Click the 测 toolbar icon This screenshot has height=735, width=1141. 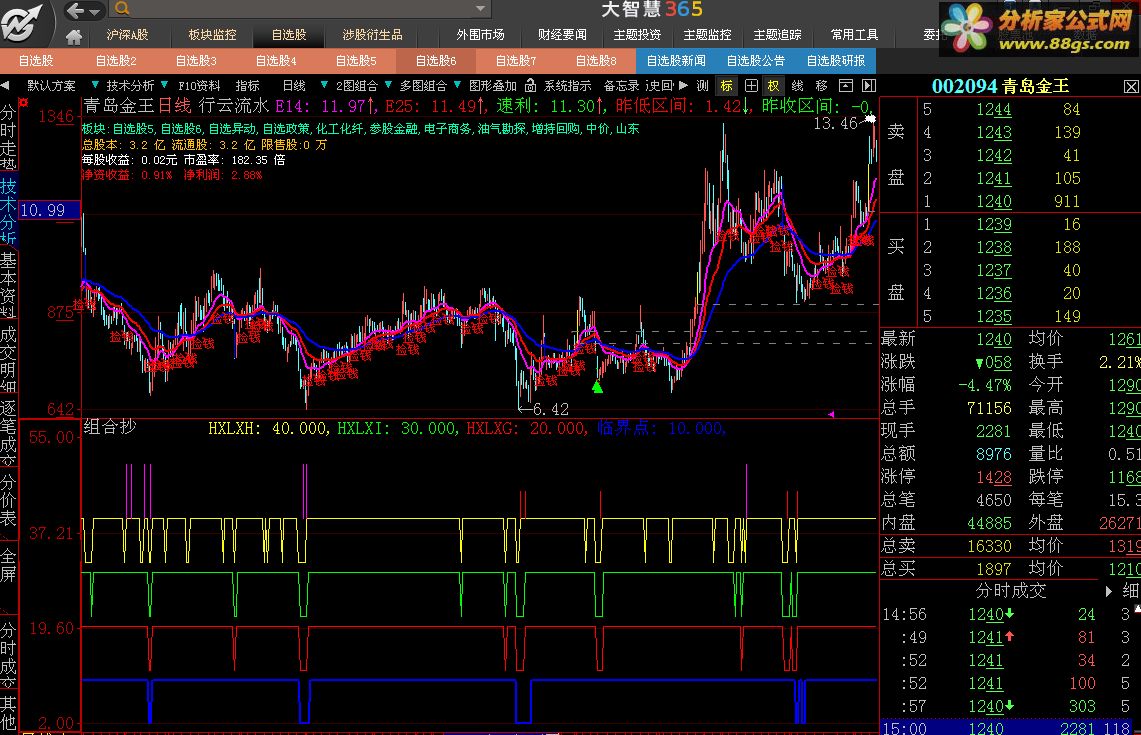point(702,86)
